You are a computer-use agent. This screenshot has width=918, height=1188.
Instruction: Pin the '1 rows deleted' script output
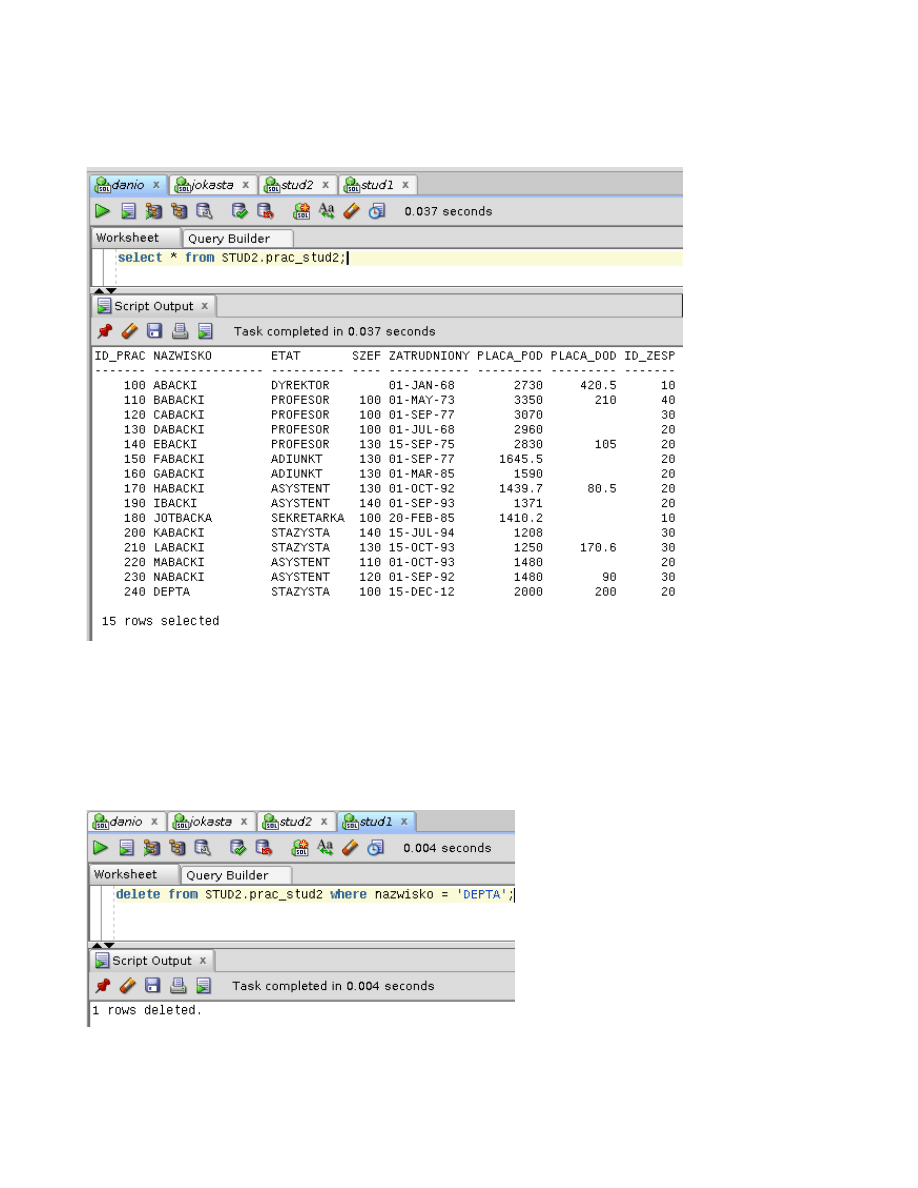pos(103,986)
